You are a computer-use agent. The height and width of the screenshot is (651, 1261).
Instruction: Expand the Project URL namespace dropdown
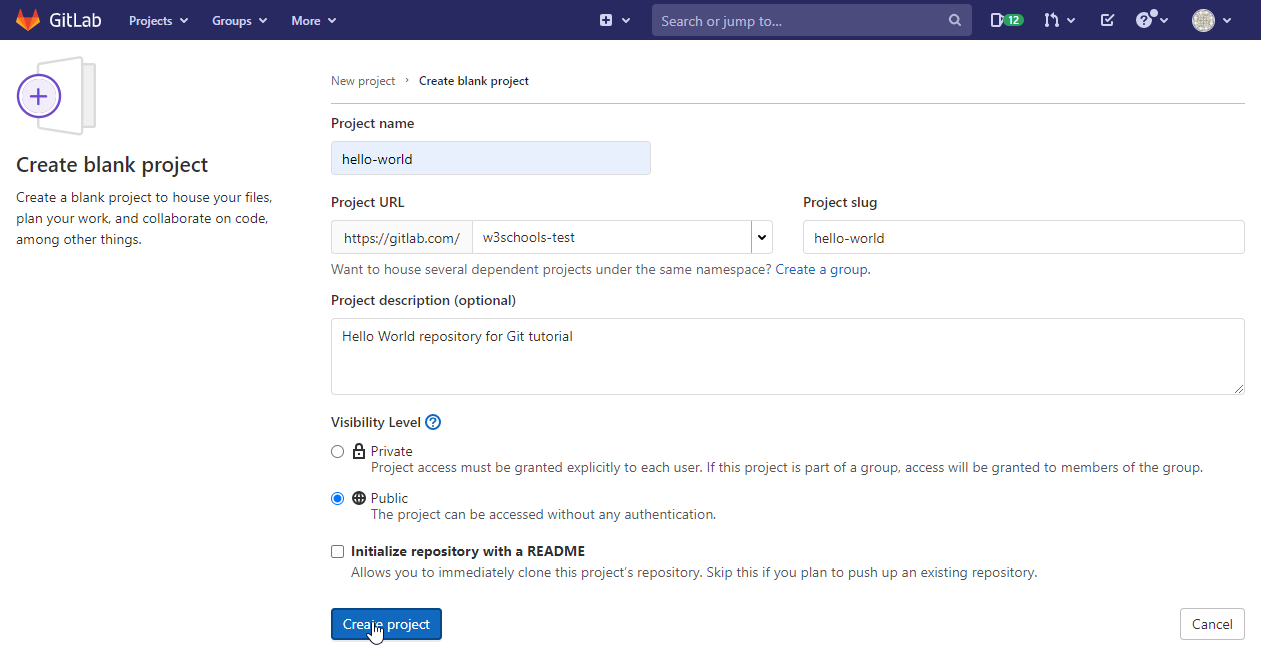coord(762,237)
